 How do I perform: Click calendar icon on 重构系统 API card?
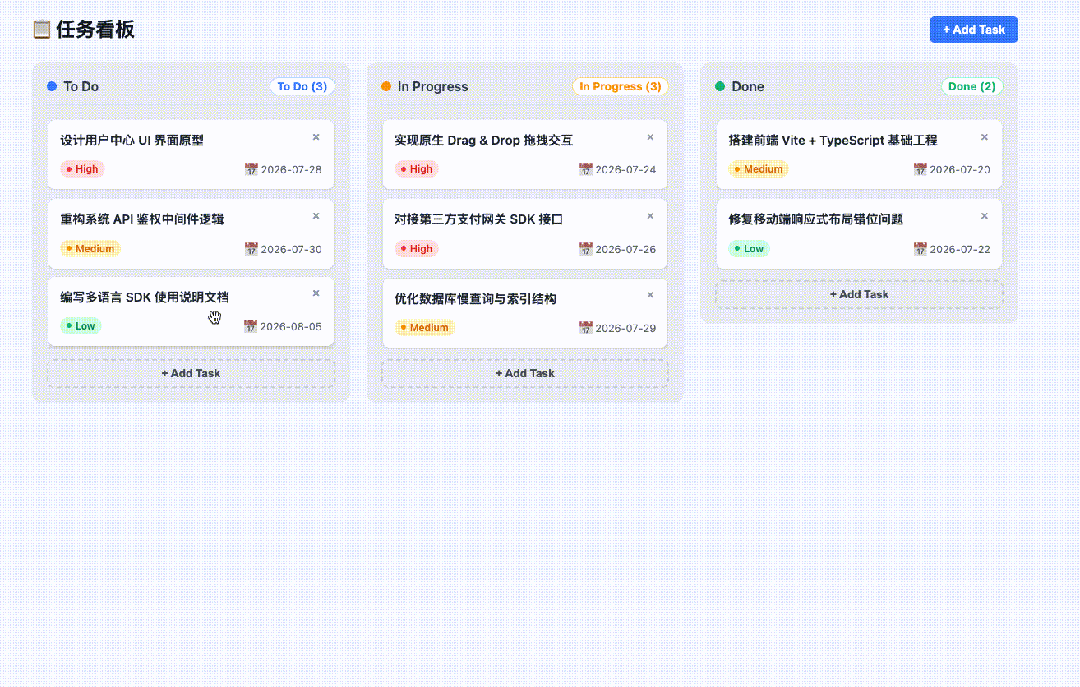[251, 249]
